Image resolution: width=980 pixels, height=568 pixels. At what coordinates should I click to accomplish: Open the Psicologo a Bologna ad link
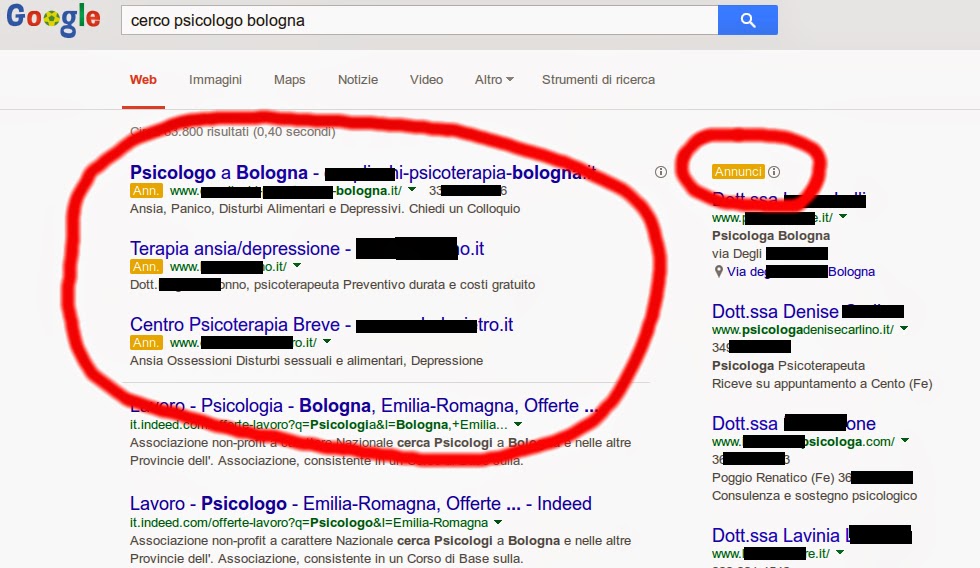point(362,172)
